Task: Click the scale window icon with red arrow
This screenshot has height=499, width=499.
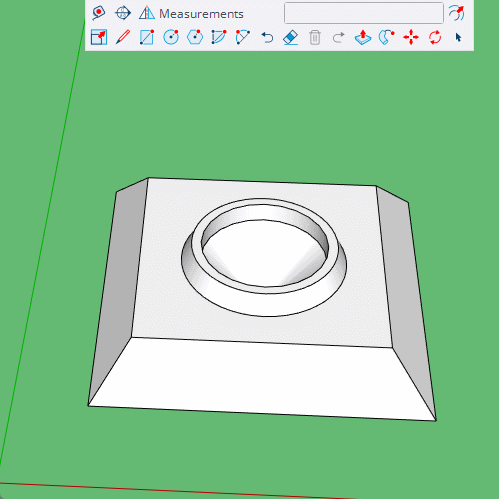Action: (99, 37)
